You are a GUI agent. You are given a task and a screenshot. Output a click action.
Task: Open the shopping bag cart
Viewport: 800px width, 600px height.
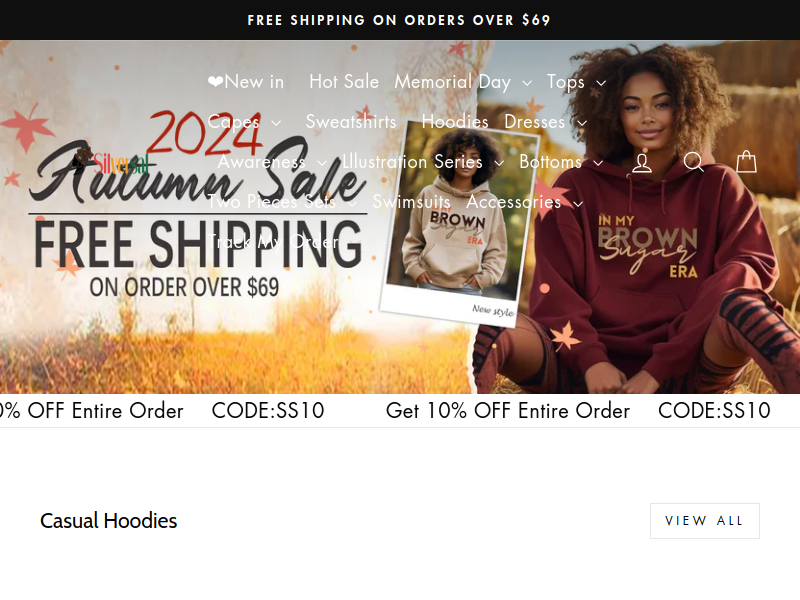(746, 162)
